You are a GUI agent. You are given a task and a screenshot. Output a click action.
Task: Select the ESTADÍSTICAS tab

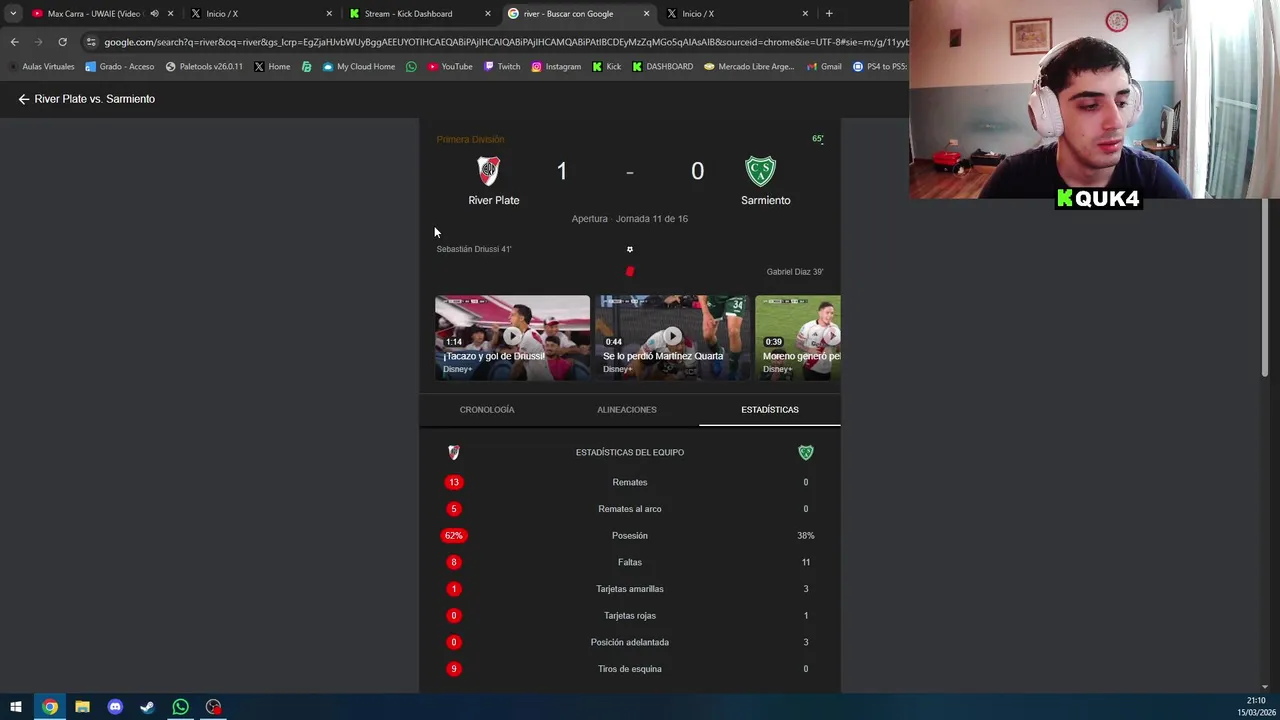[770, 410]
